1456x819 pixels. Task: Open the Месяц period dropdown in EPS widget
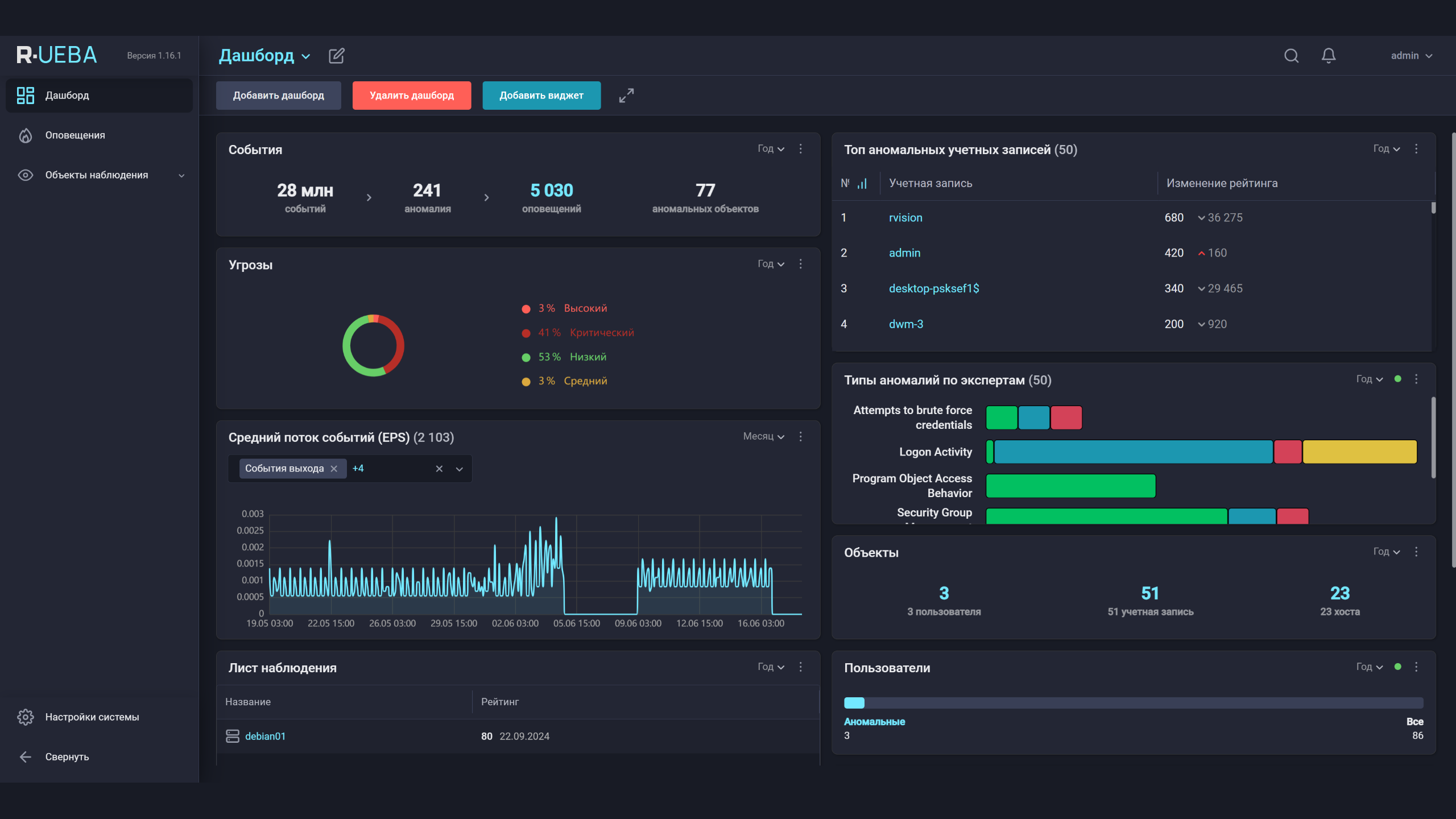pyautogui.click(x=763, y=436)
